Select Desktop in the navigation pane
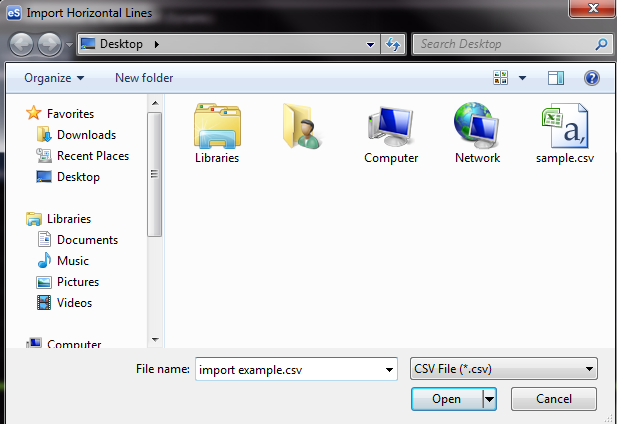The height and width of the screenshot is (424, 617). [68, 177]
